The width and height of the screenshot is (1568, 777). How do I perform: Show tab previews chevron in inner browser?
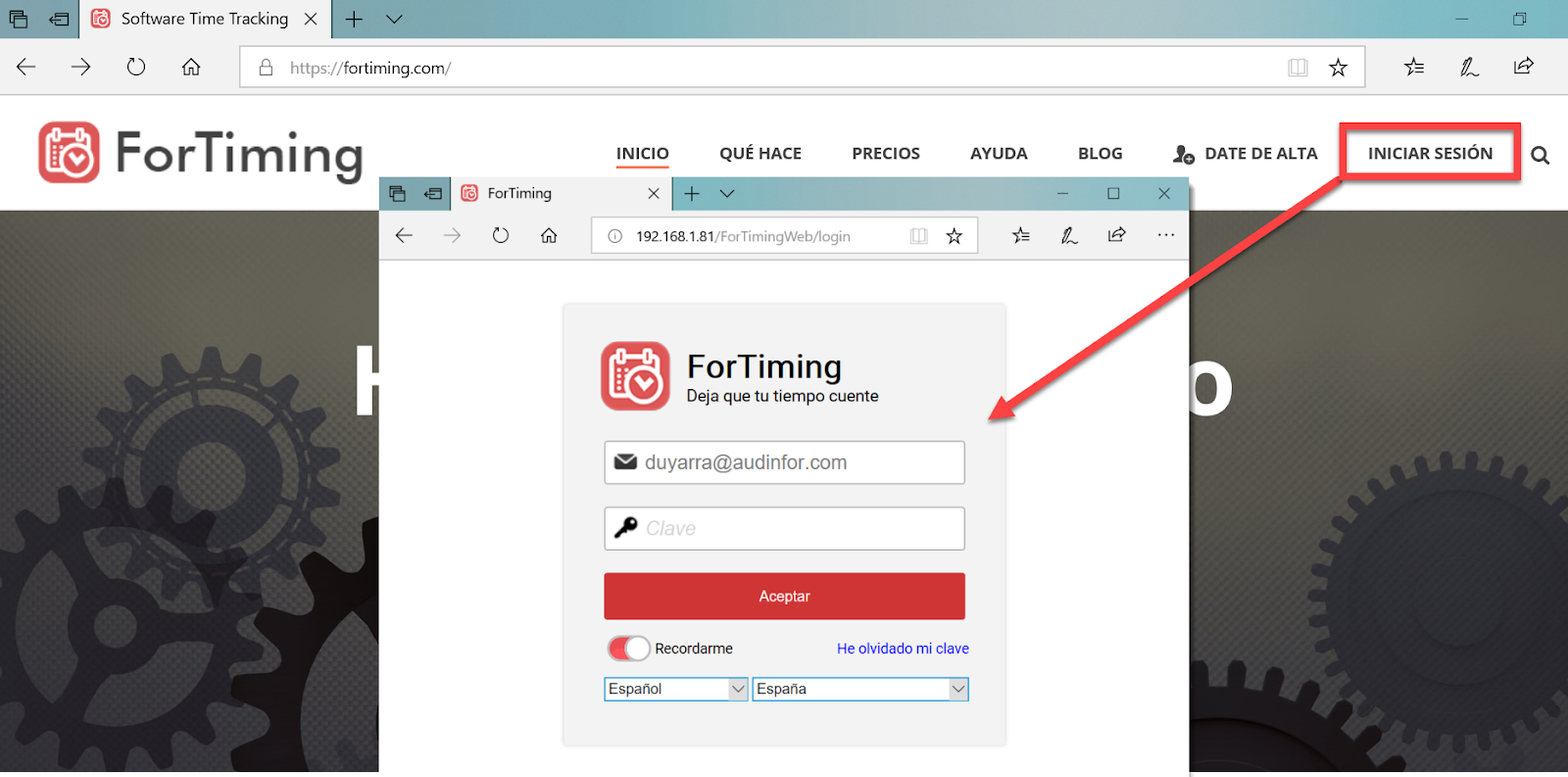[726, 194]
